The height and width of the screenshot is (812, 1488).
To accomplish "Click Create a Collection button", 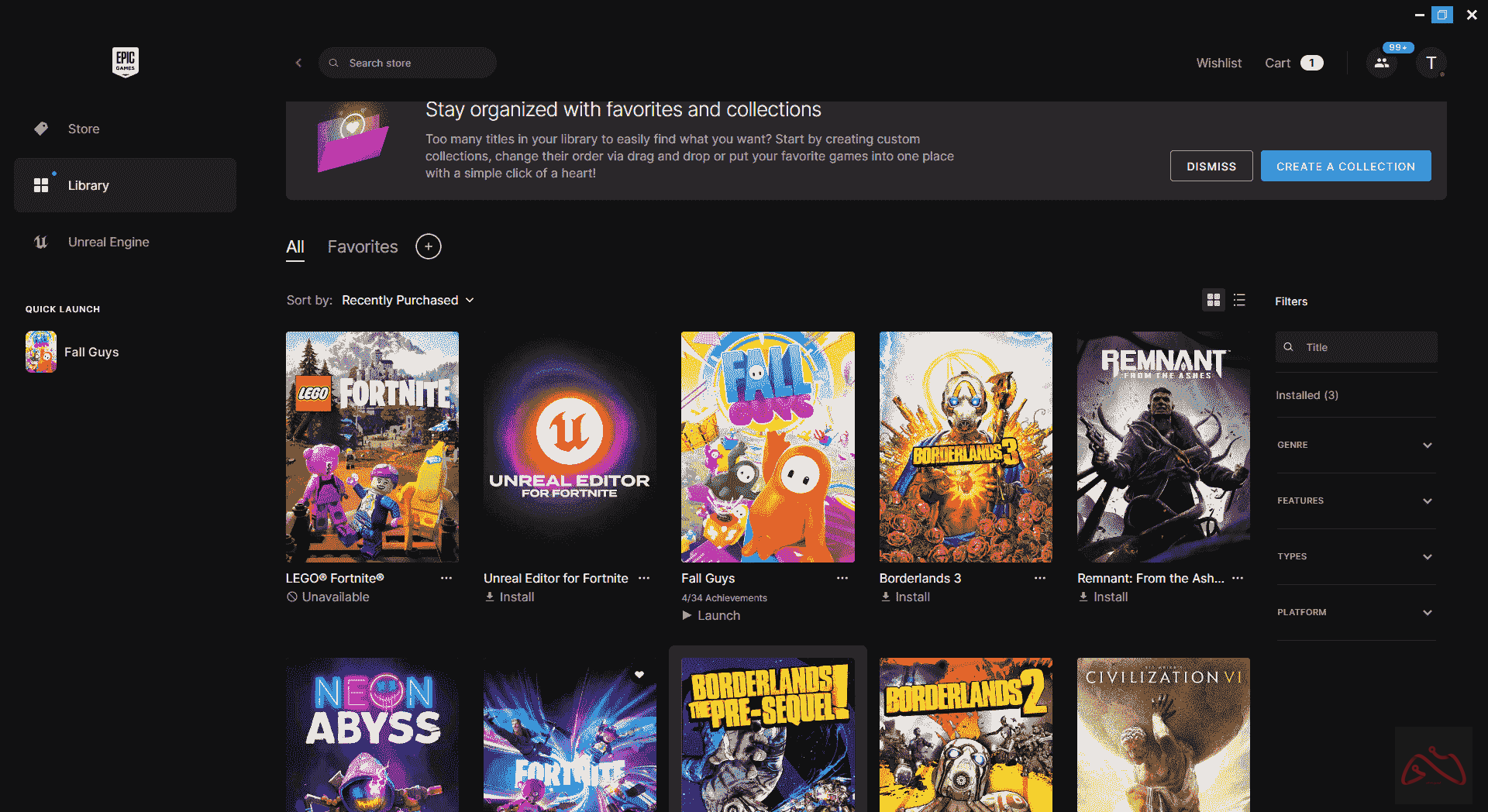I will point(1345,166).
